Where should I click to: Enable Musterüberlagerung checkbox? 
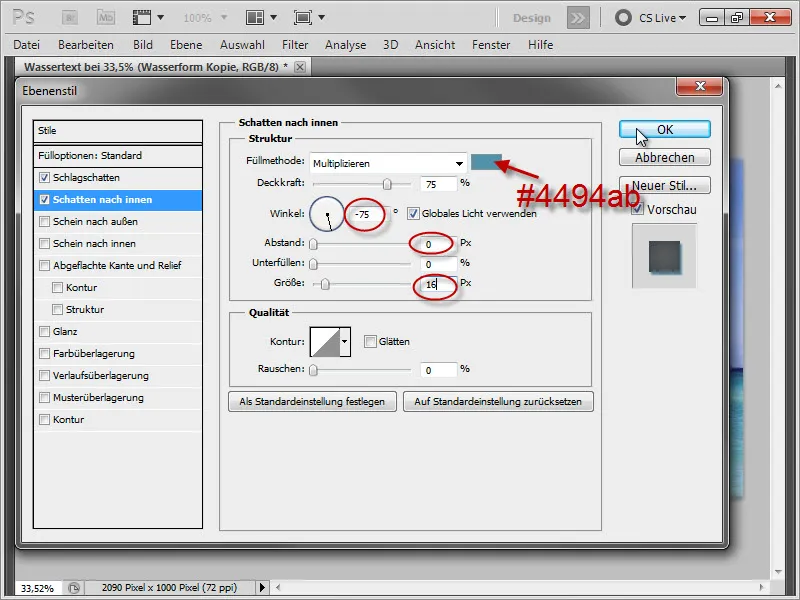44,397
